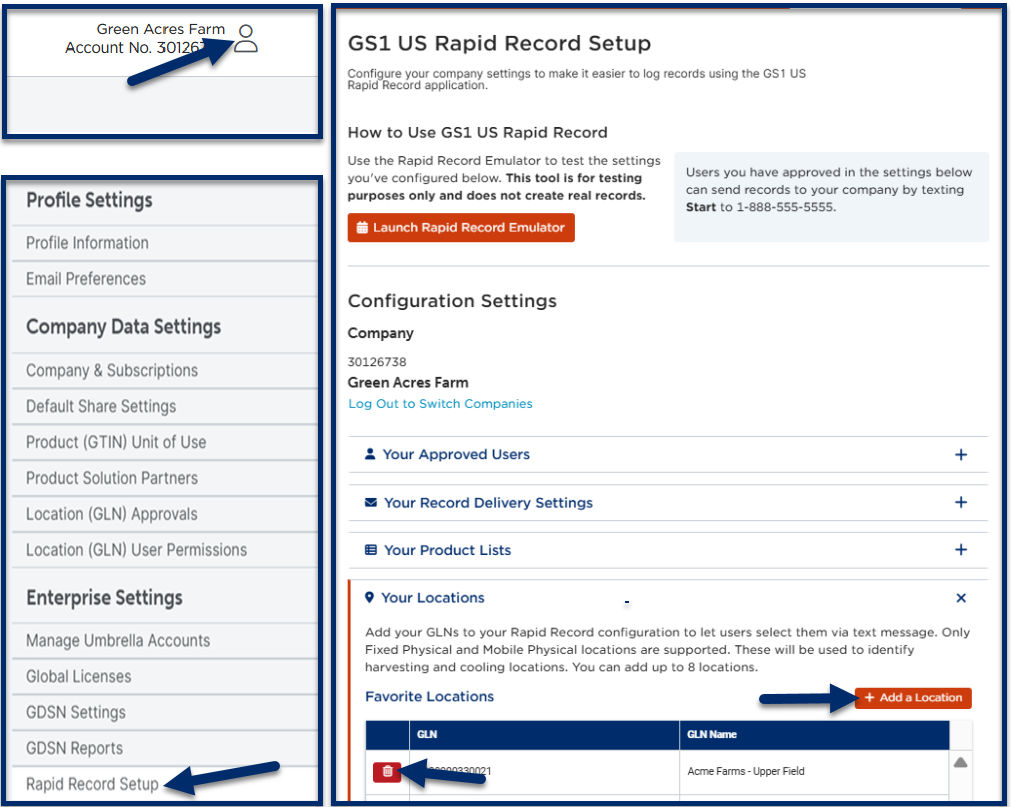The image size is (1011, 807).
Task: Click the Your Approved Users person icon
Action: tap(369, 454)
